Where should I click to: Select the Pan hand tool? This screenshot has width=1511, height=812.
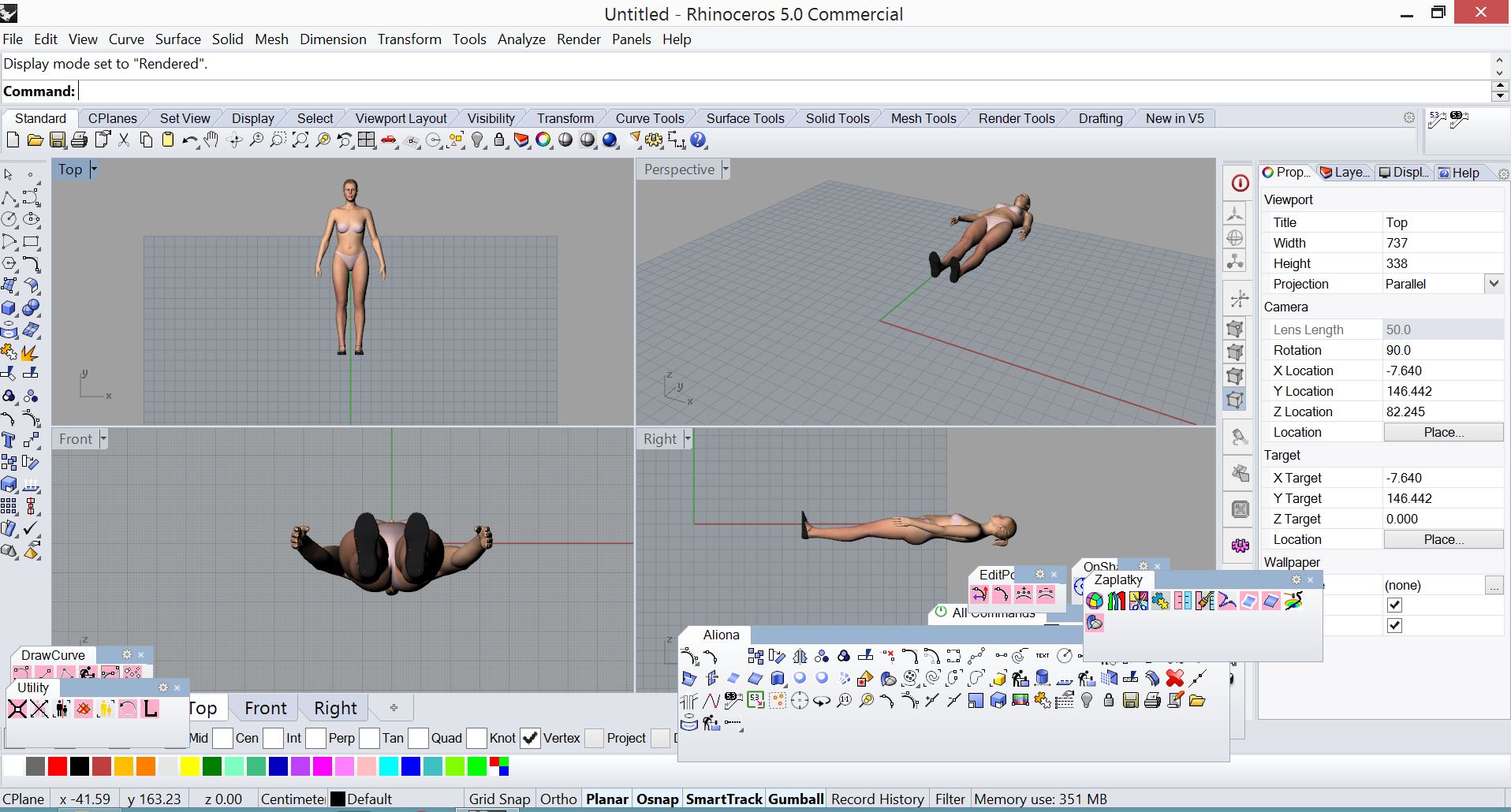point(211,140)
